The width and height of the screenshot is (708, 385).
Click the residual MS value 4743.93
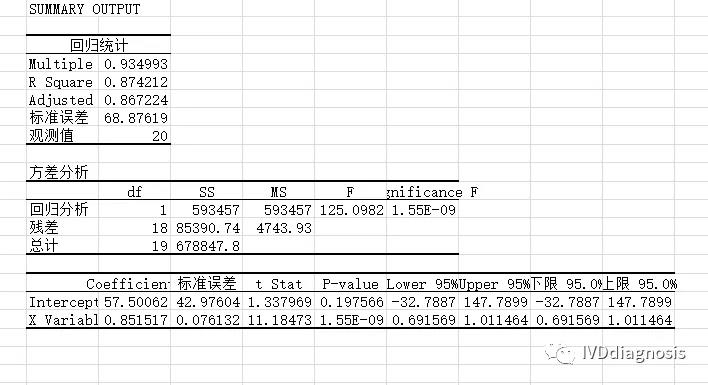[284, 228]
